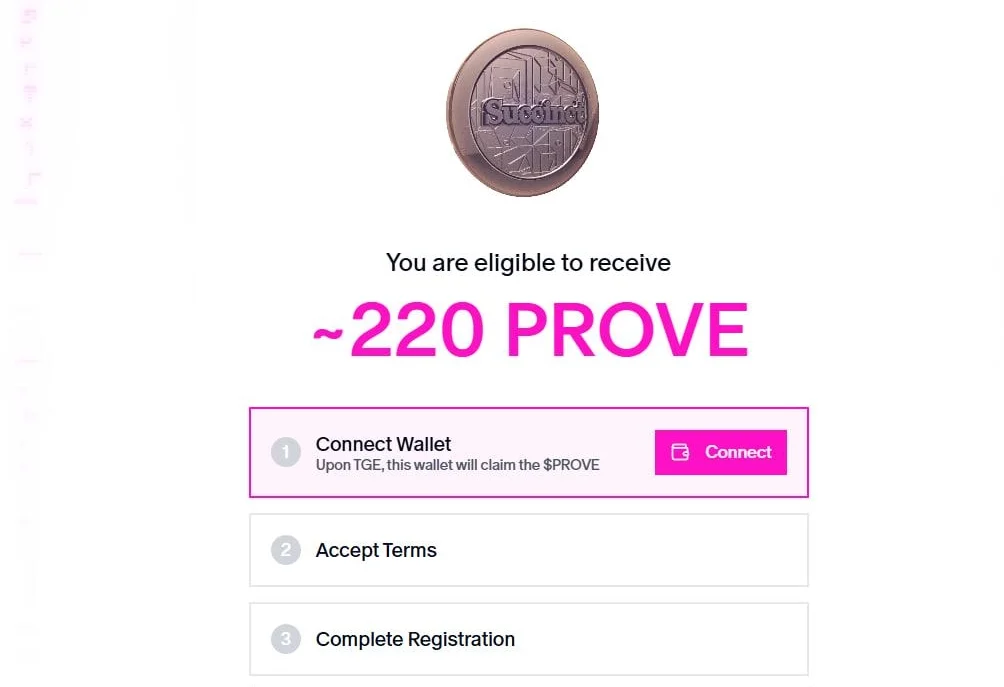Click the tilde before the 220 amount
The image size is (1004, 687).
(328, 333)
